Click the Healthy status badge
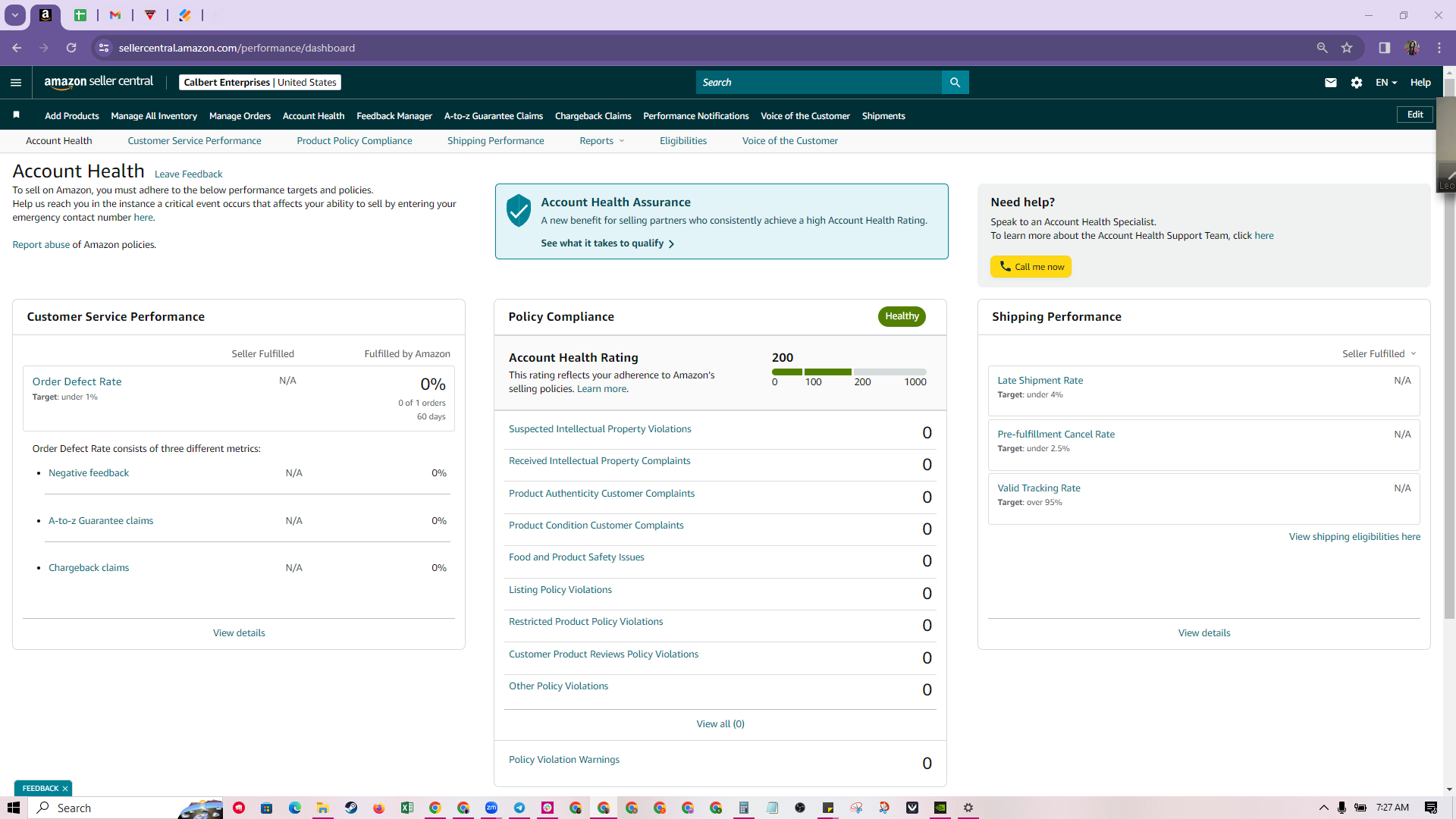The height and width of the screenshot is (819, 1456). [902, 316]
